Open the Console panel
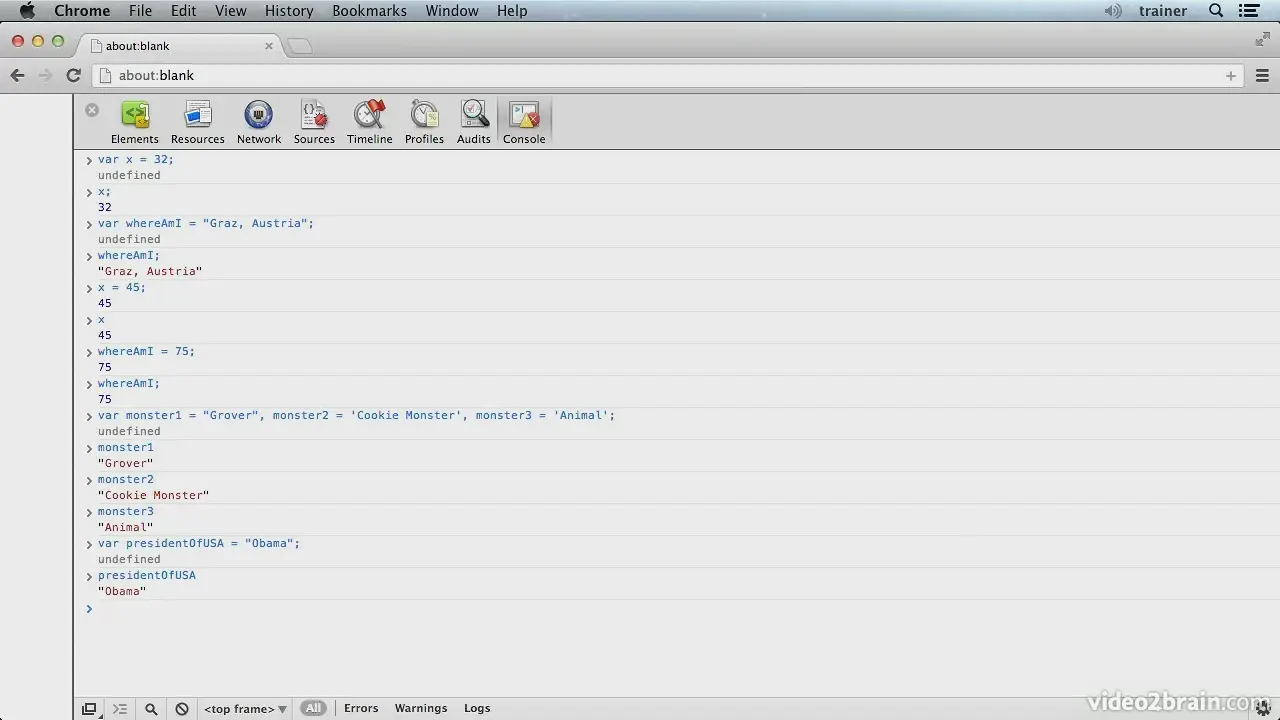 click(x=524, y=123)
